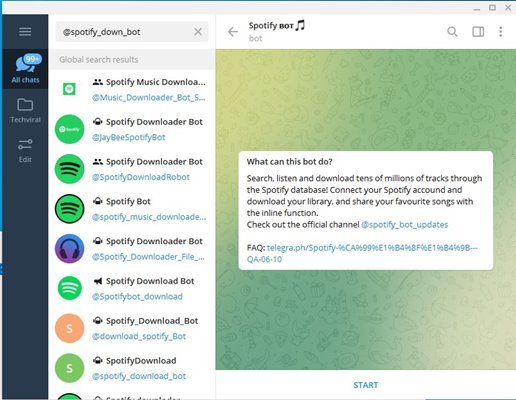Toggle the right side panel icon
516x400 pixels.
click(x=478, y=32)
